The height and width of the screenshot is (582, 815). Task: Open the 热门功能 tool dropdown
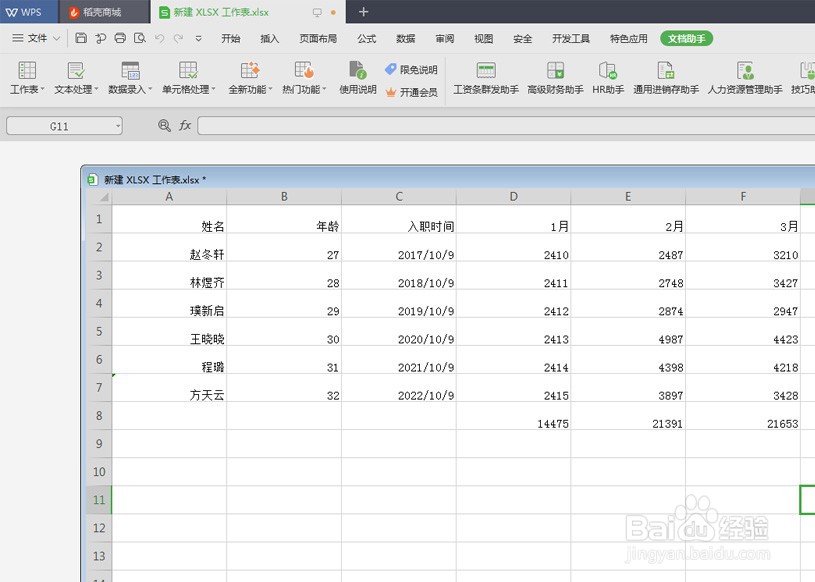(x=304, y=78)
